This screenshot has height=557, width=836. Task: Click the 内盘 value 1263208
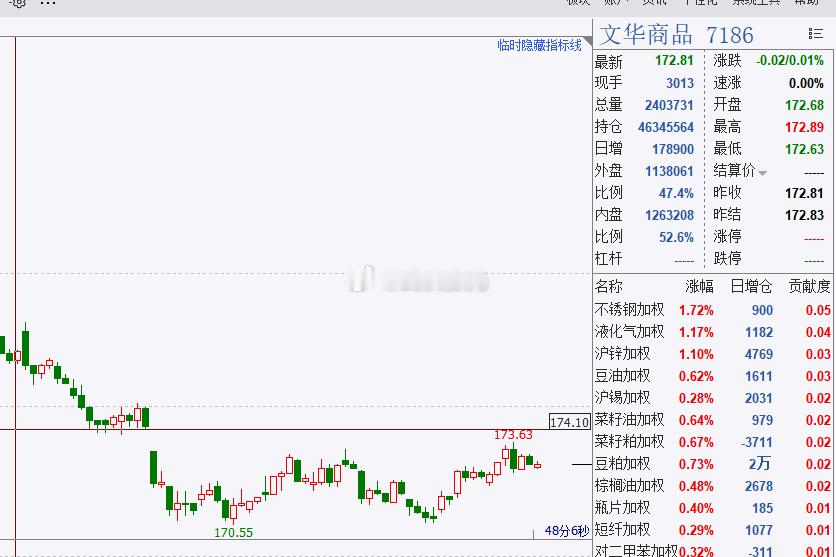coord(669,215)
